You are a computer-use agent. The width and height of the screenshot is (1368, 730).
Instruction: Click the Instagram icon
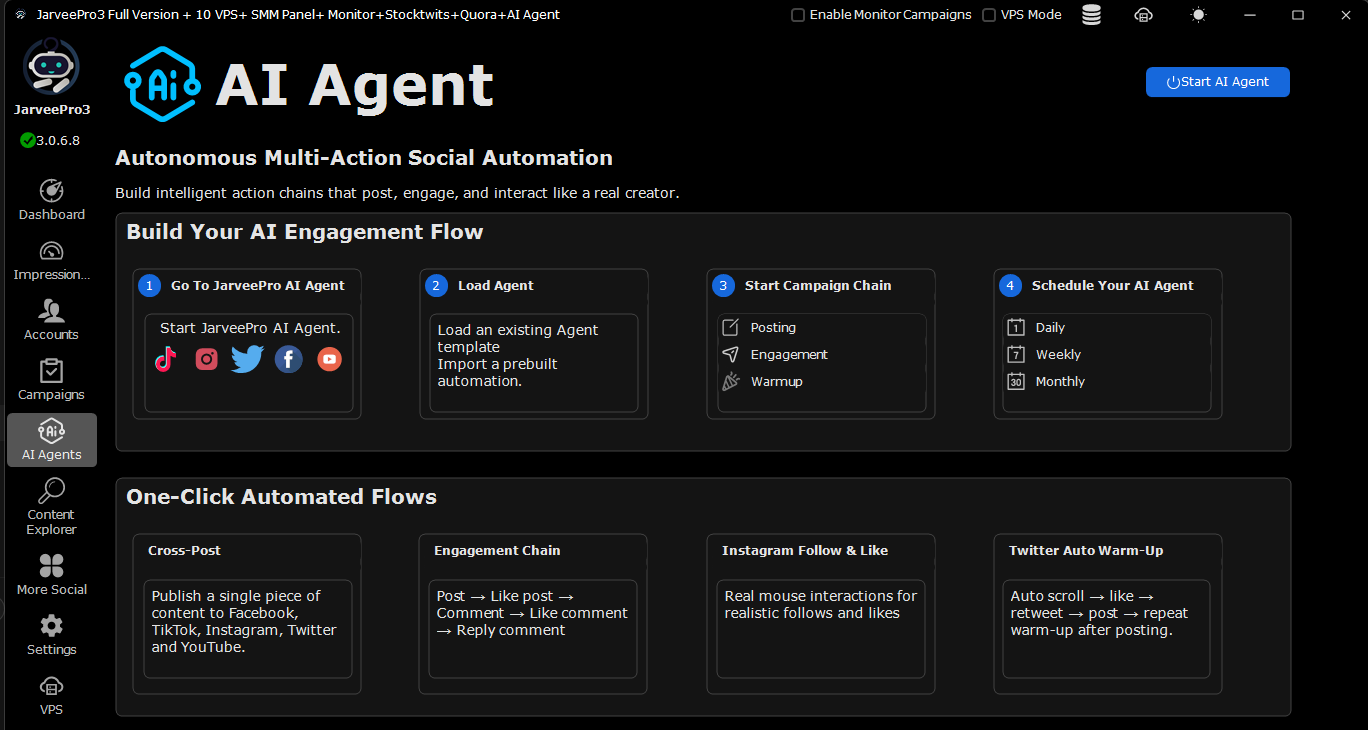click(x=207, y=359)
